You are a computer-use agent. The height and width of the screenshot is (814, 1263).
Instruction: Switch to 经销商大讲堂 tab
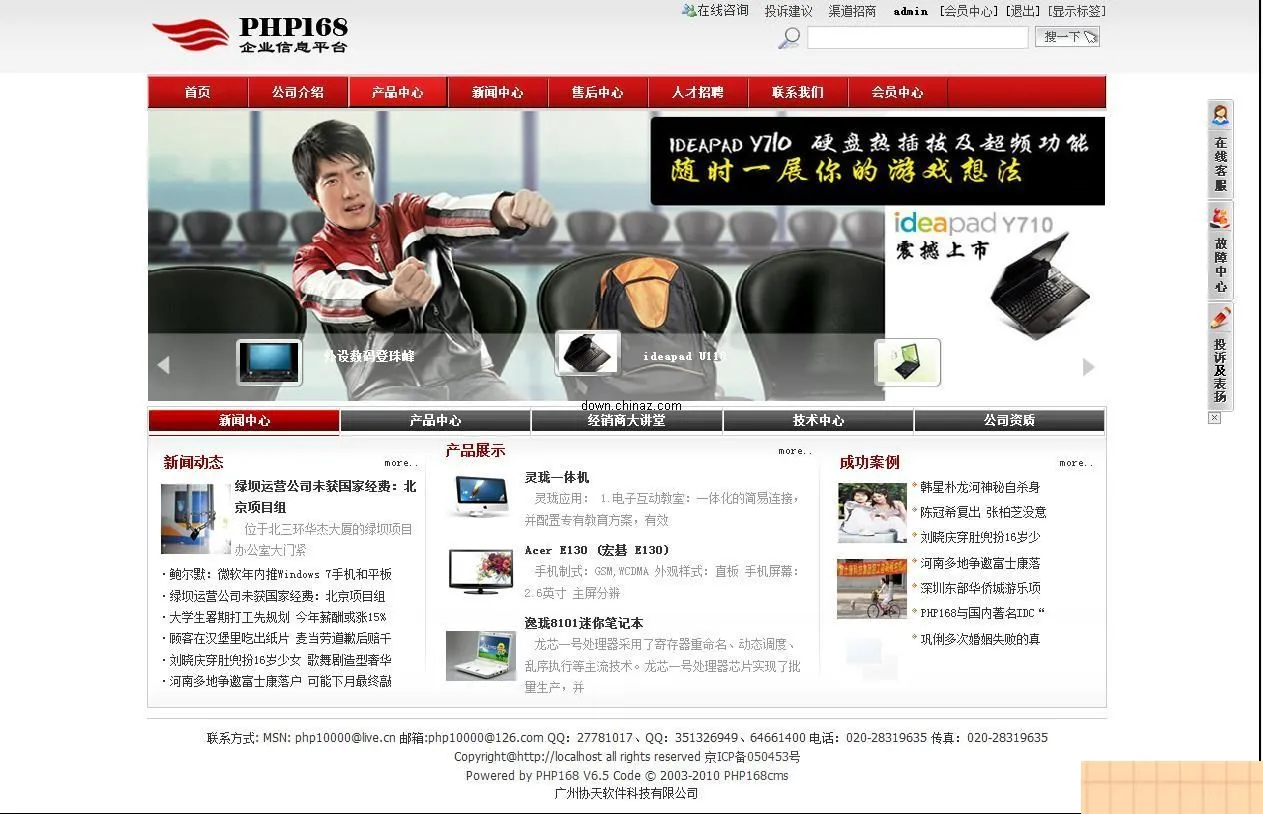click(627, 421)
